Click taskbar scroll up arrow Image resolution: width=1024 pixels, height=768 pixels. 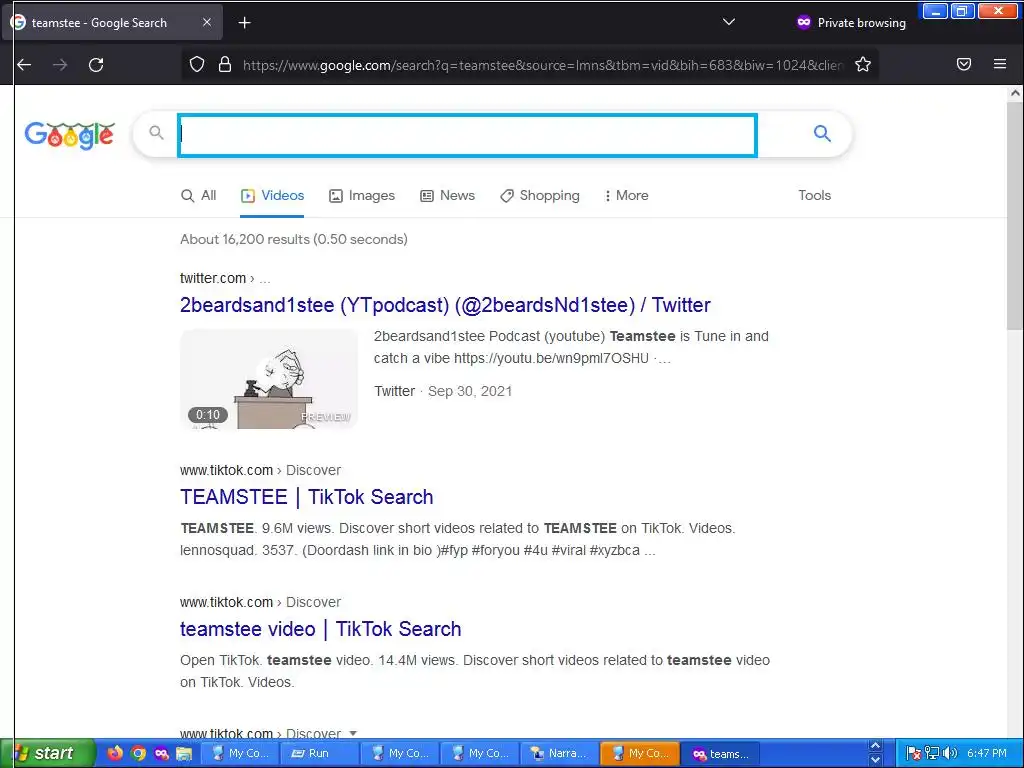[x=875, y=746]
